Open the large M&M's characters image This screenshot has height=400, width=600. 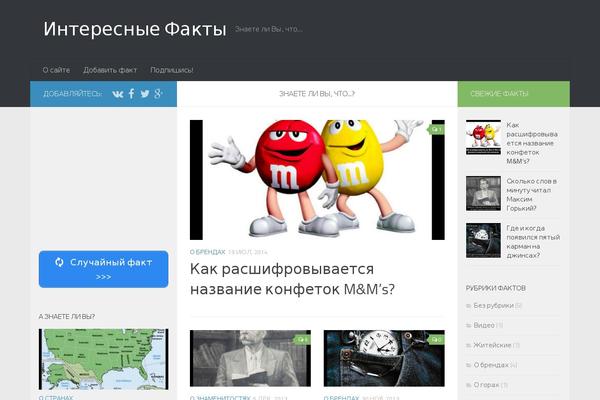pyautogui.click(x=317, y=180)
